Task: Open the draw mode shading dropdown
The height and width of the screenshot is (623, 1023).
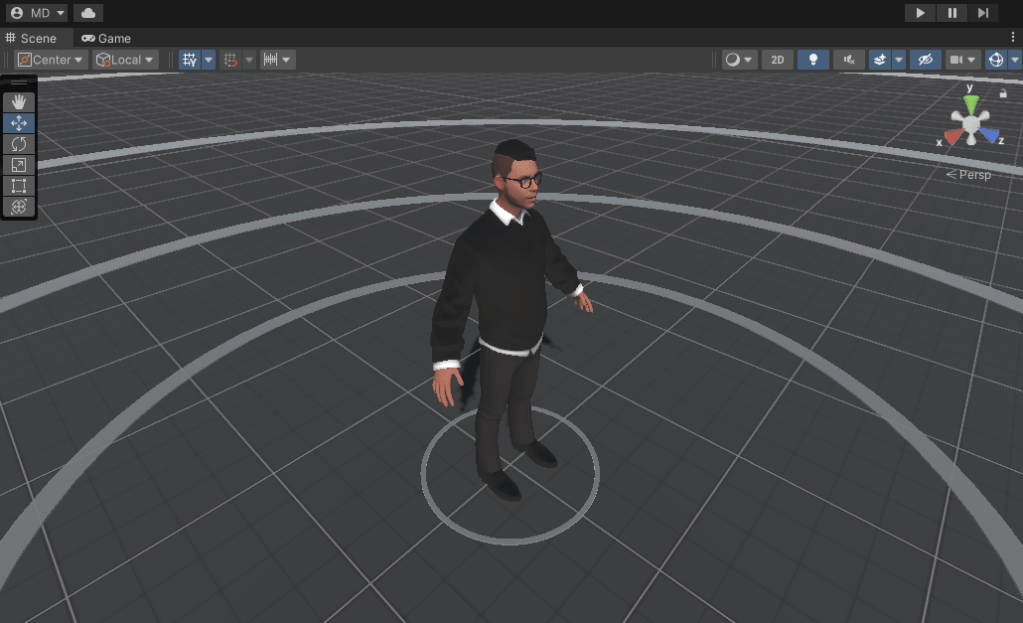Action: point(739,60)
